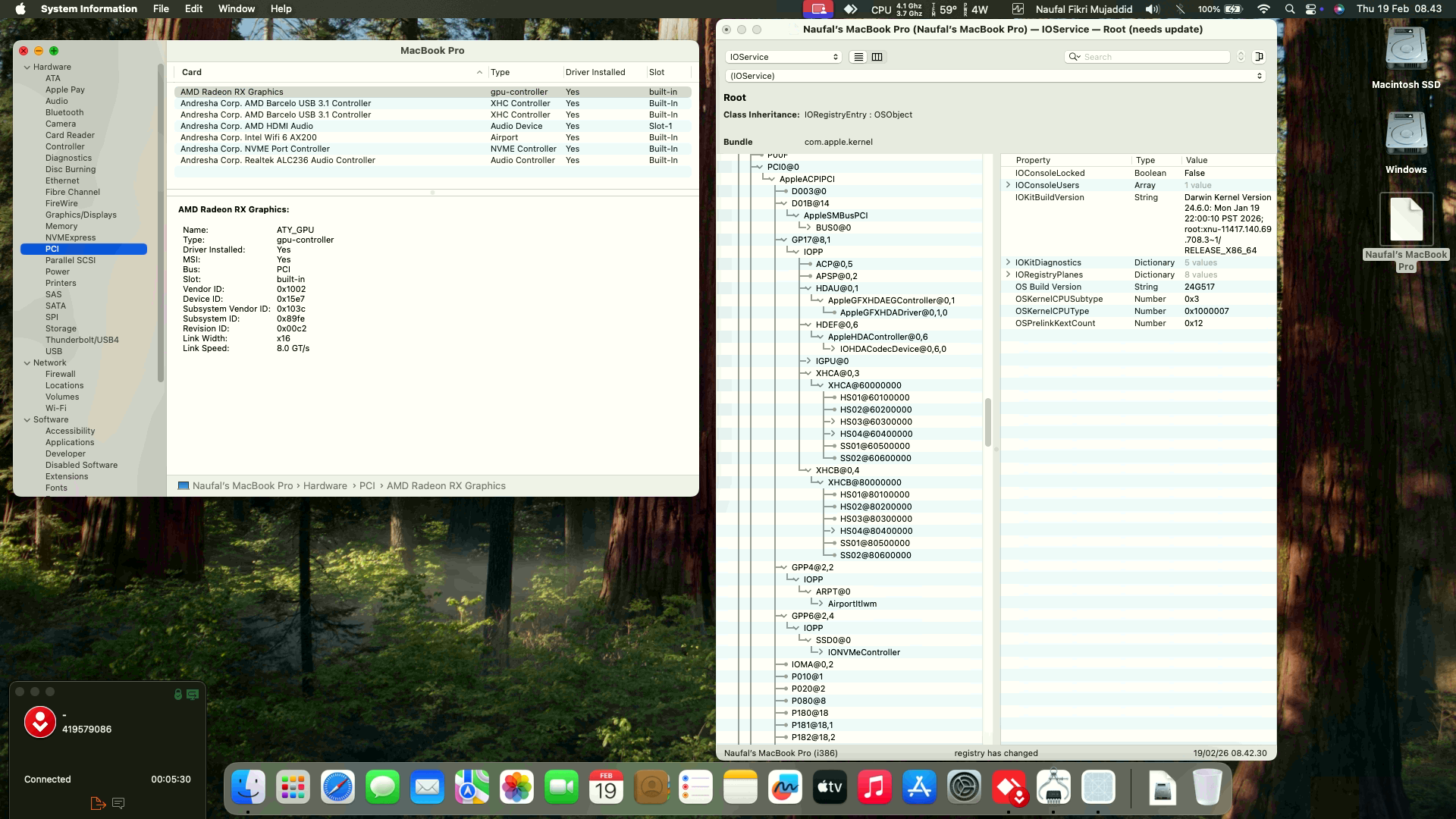Open Control Center in menu bar
Viewport: 1456px width, 819px height.
1312,9
